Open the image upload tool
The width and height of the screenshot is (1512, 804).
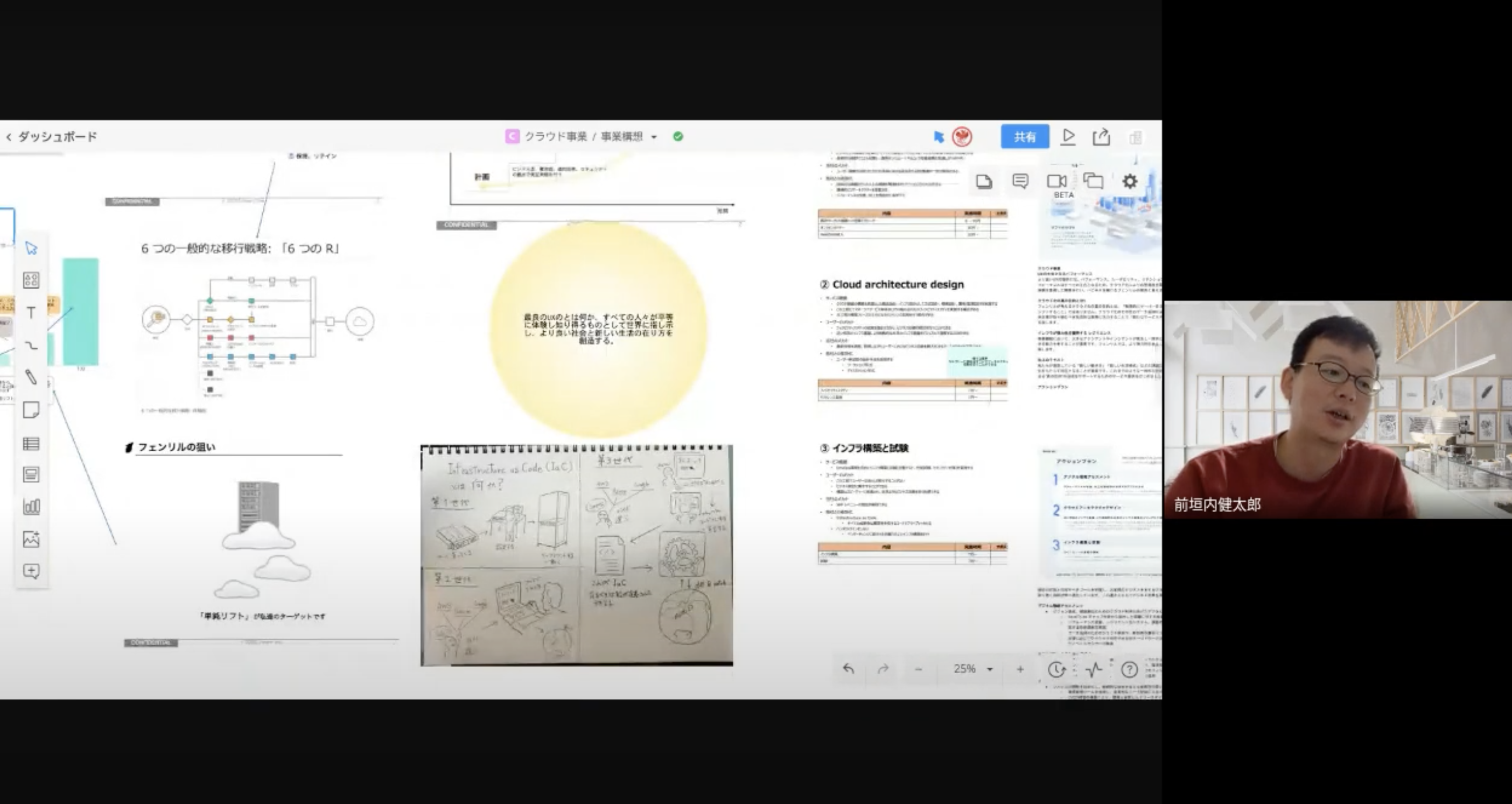(31, 539)
